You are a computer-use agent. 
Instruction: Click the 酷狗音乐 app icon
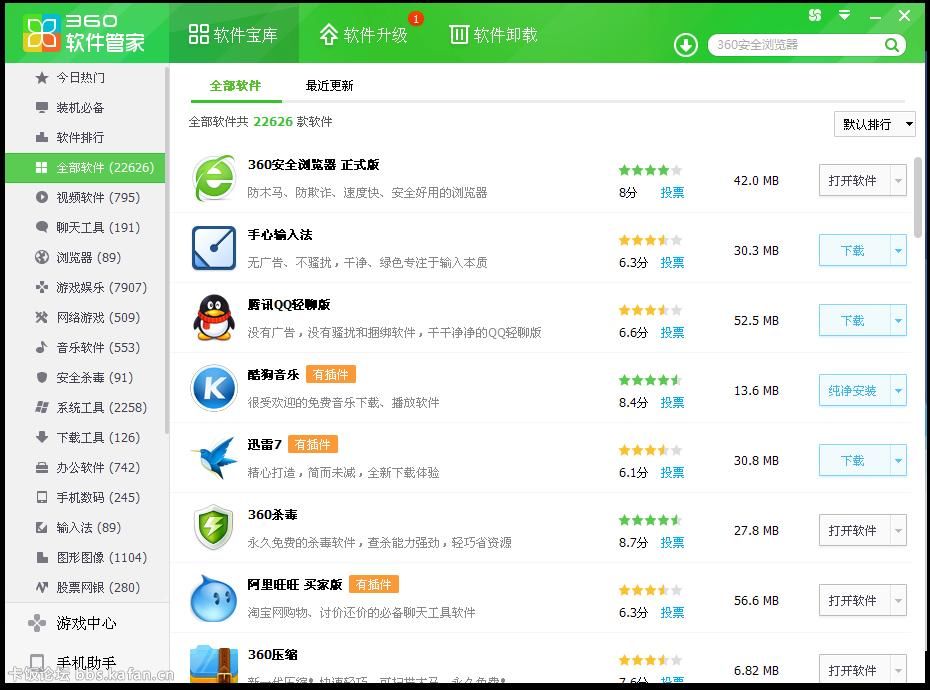click(213, 390)
